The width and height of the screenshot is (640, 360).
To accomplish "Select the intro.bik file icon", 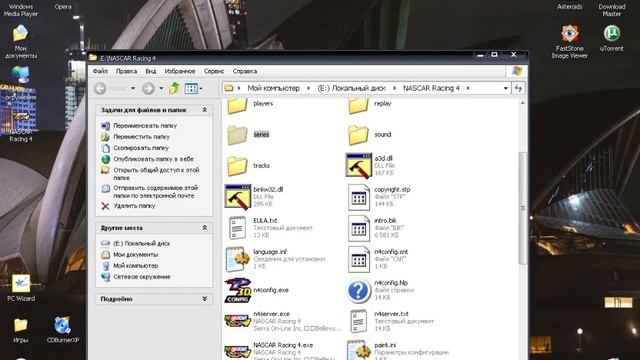I will pos(358,228).
